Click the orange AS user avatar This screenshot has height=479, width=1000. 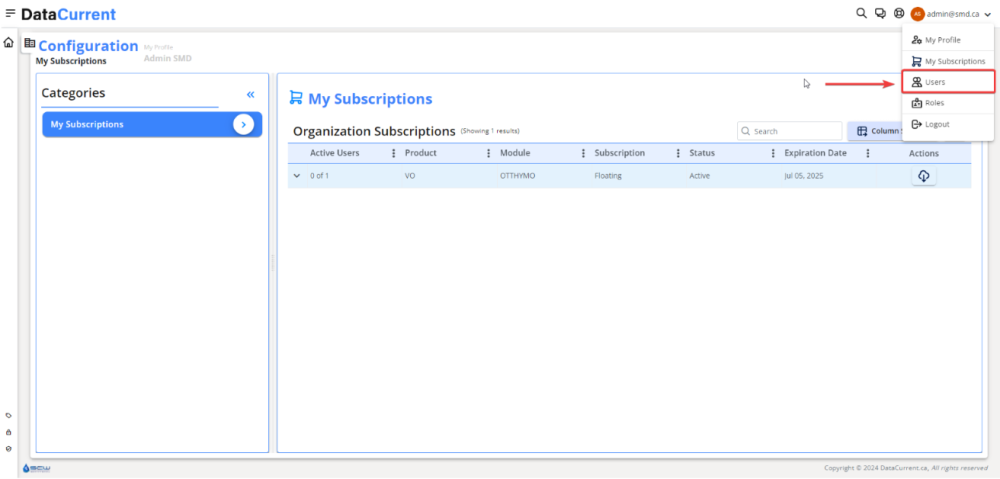tap(917, 13)
